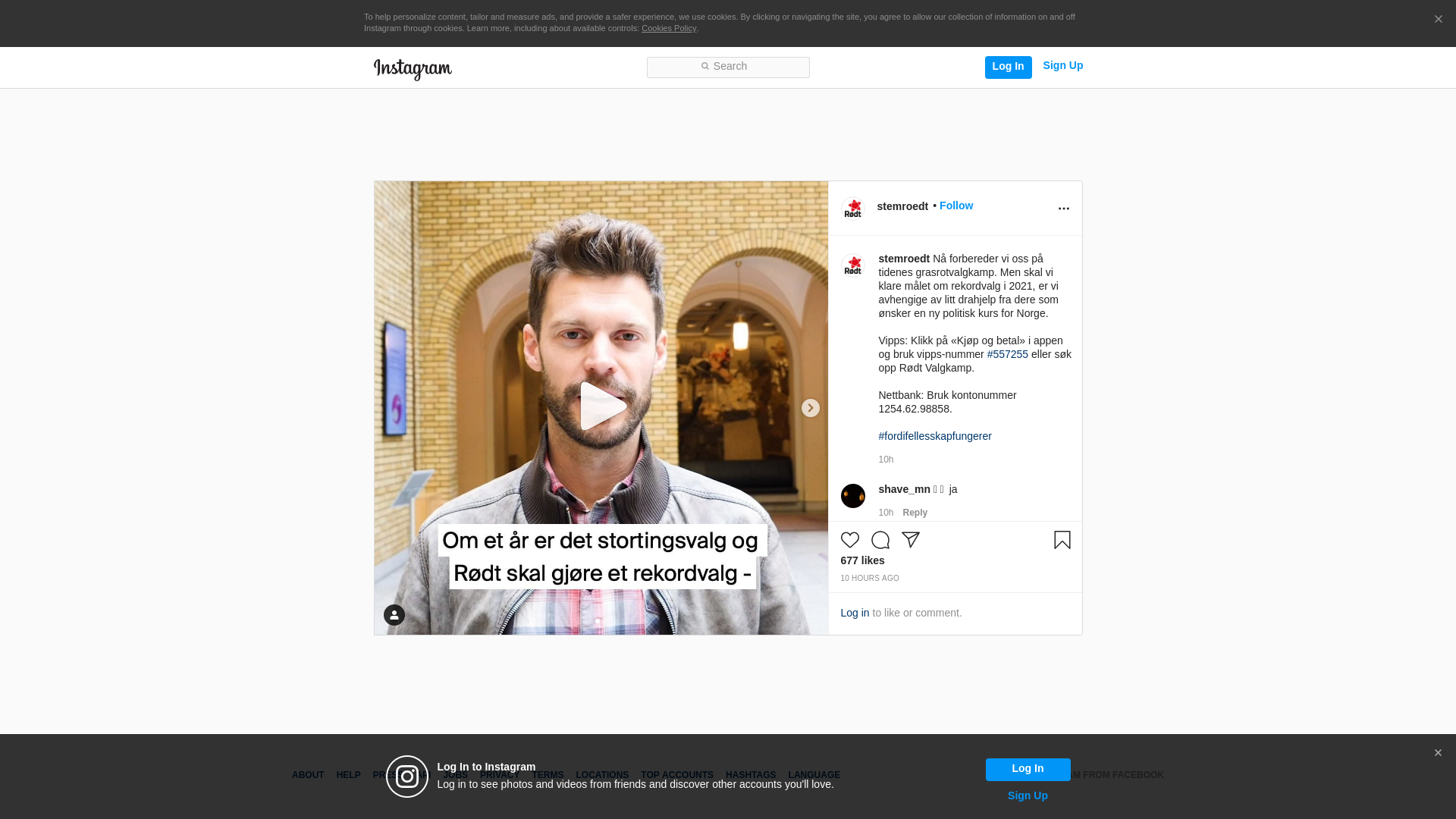Dismiss the cookie notice banner
1456x819 pixels.
1438,20
